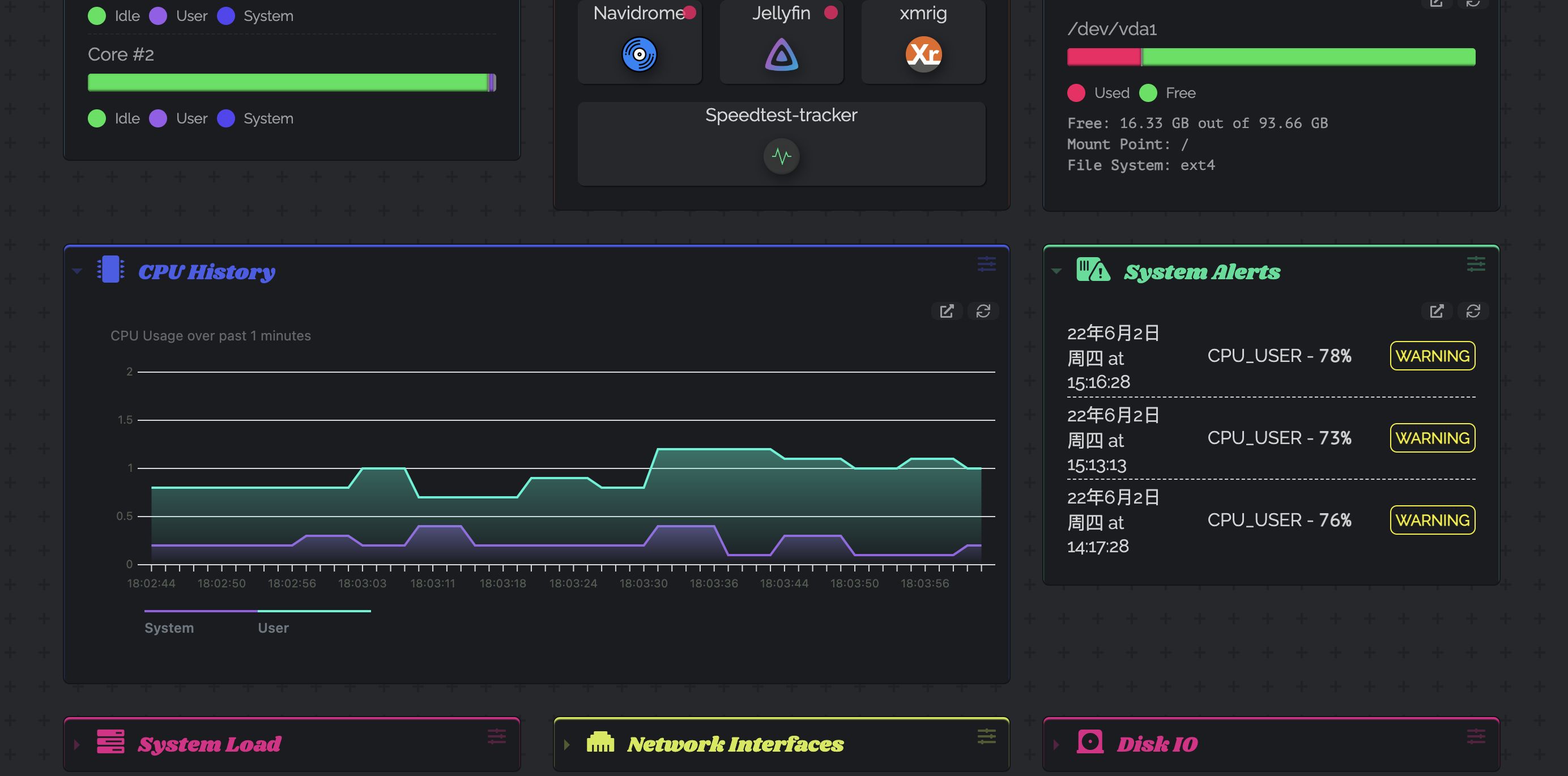Open CPU History widget in new page
The width and height of the screenshot is (1568, 776).
(x=947, y=311)
